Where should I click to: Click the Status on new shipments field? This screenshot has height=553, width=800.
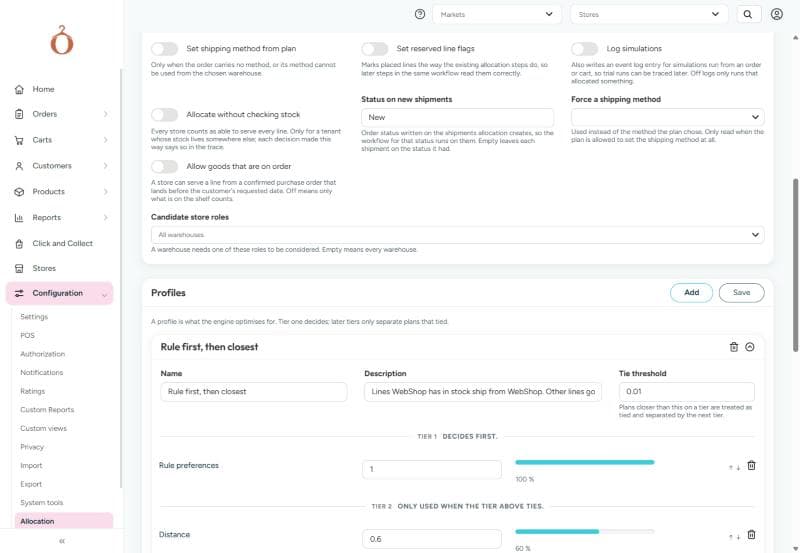[x=457, y=117]
